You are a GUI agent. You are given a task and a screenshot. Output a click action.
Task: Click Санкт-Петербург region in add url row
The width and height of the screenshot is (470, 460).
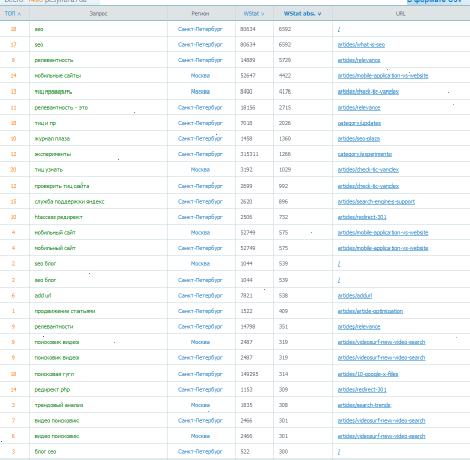point(200,296)
